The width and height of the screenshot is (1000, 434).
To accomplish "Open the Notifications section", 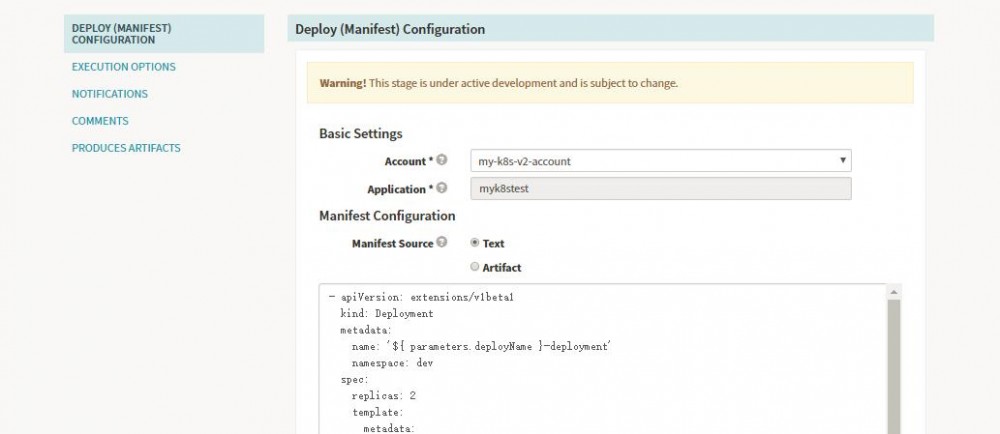I will point(109,94).
